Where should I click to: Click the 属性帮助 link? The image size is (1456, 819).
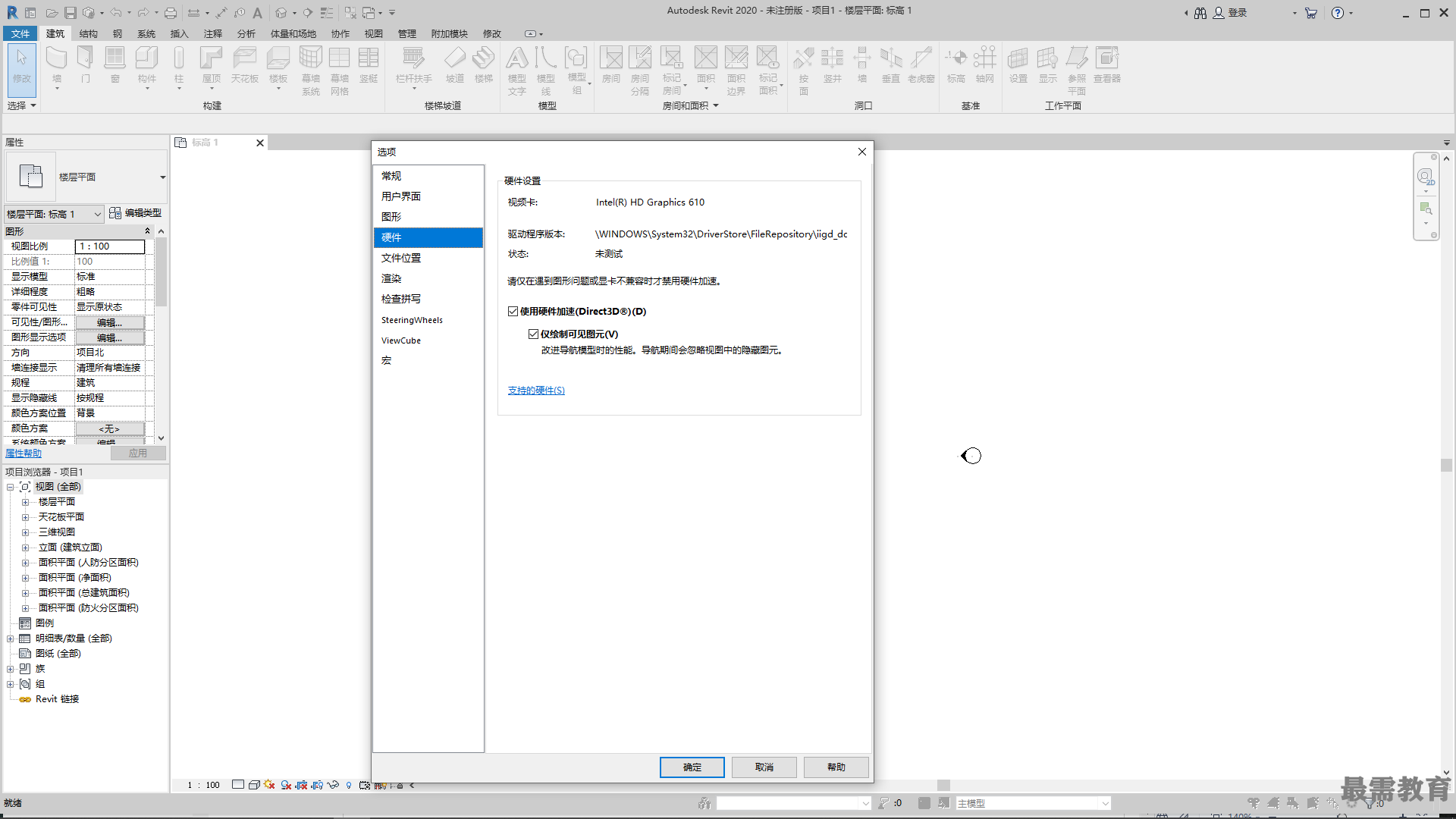pyautogui.click(x=24, y=453)
